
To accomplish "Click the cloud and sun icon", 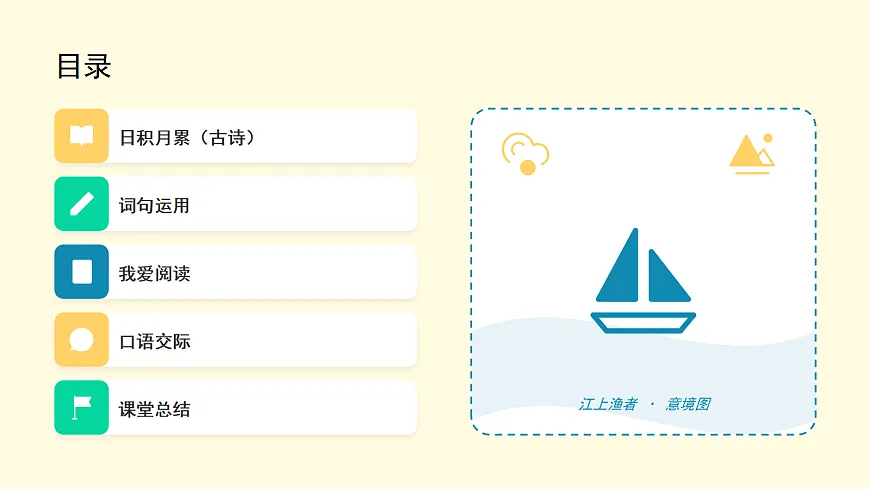I will coord(525,153).
